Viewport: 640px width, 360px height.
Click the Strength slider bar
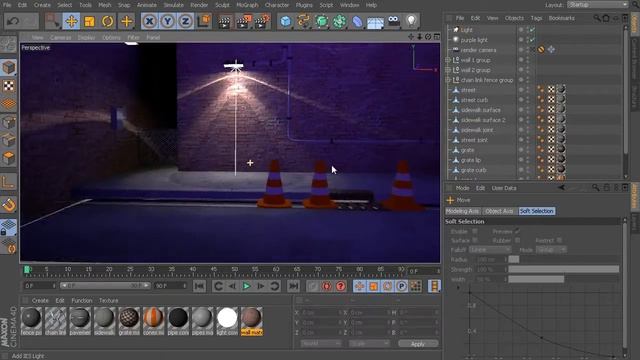click(x=564, y=269)
